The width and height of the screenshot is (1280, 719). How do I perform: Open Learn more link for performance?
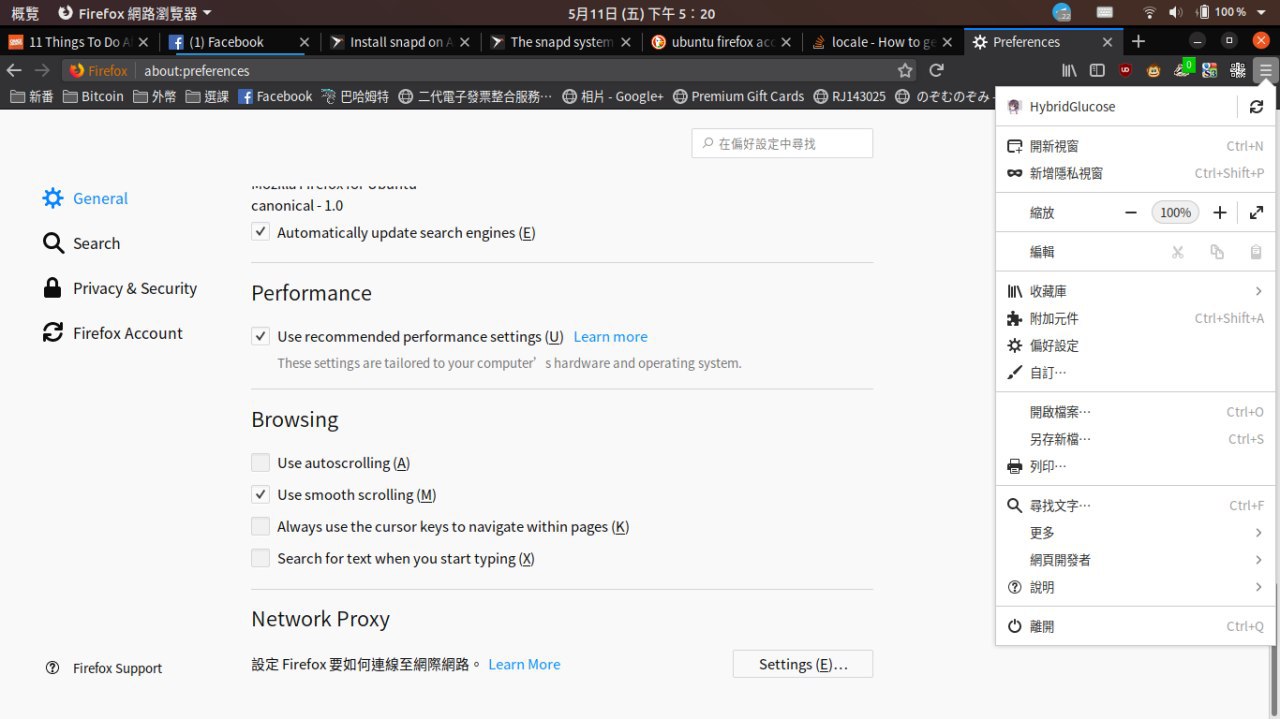pos(610,337)
